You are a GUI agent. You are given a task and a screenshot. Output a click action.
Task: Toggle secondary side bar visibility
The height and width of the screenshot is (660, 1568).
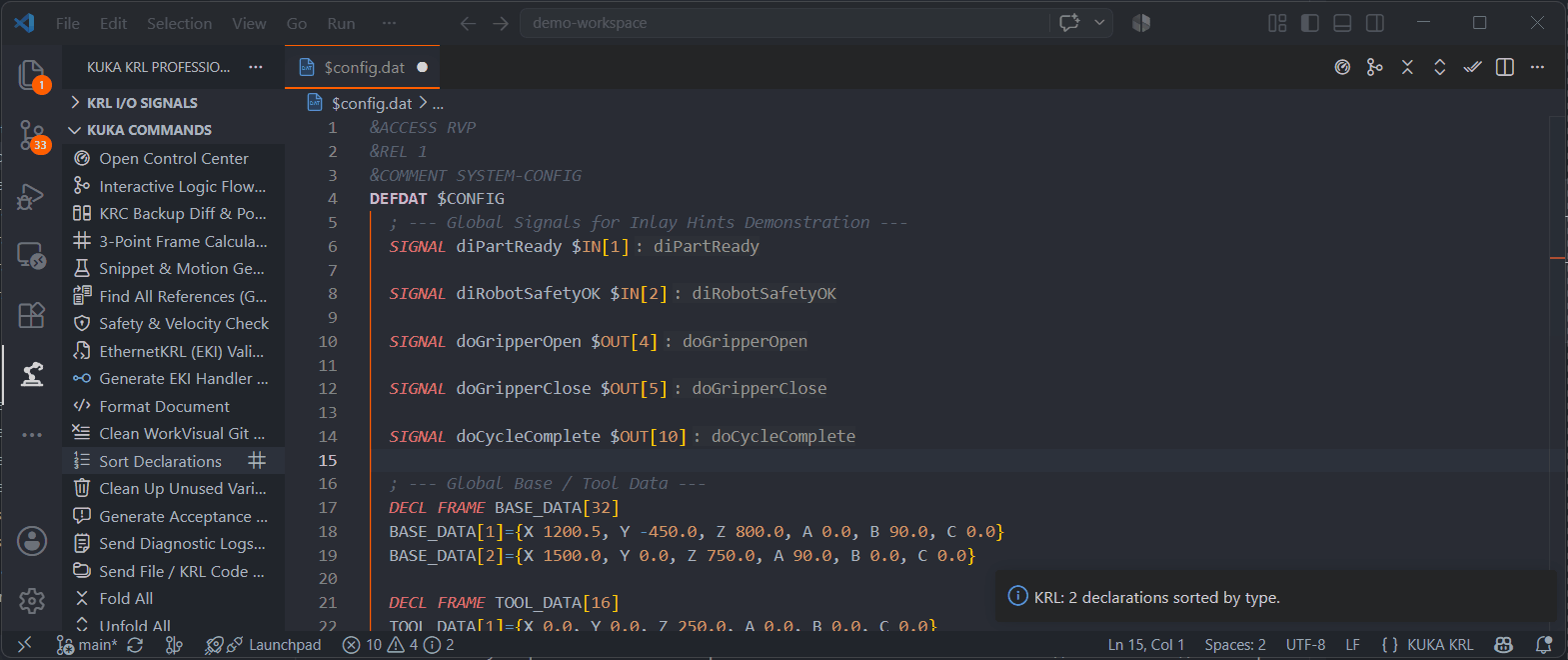point(1375,23)
